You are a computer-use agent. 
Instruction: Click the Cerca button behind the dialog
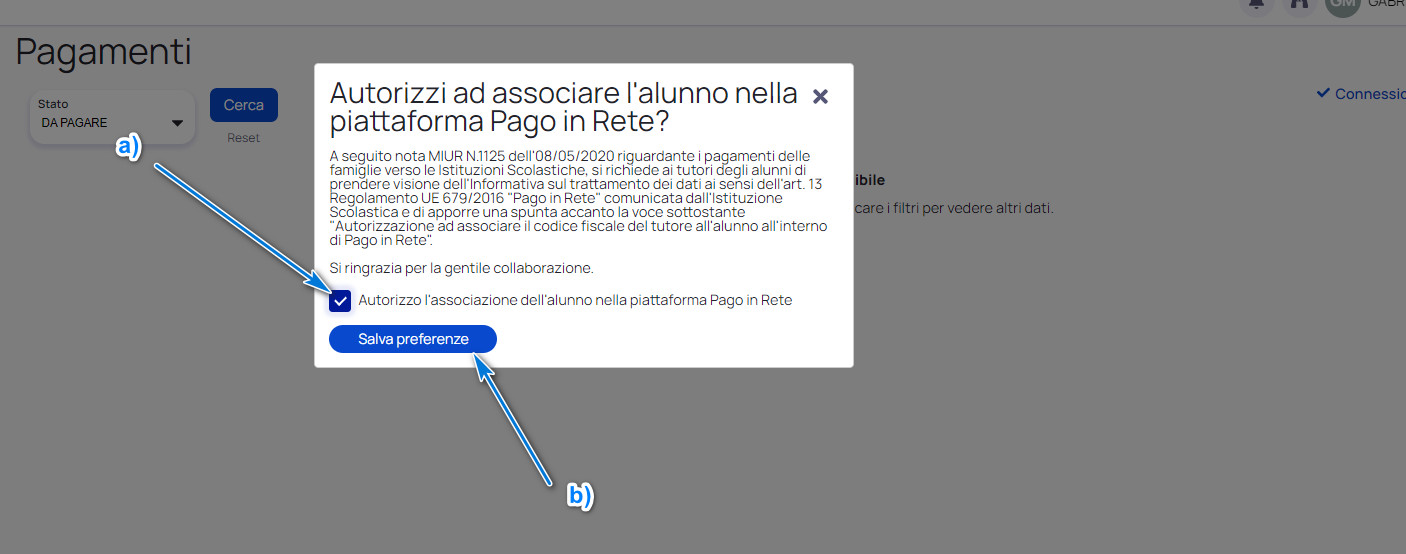click(244, 105)
